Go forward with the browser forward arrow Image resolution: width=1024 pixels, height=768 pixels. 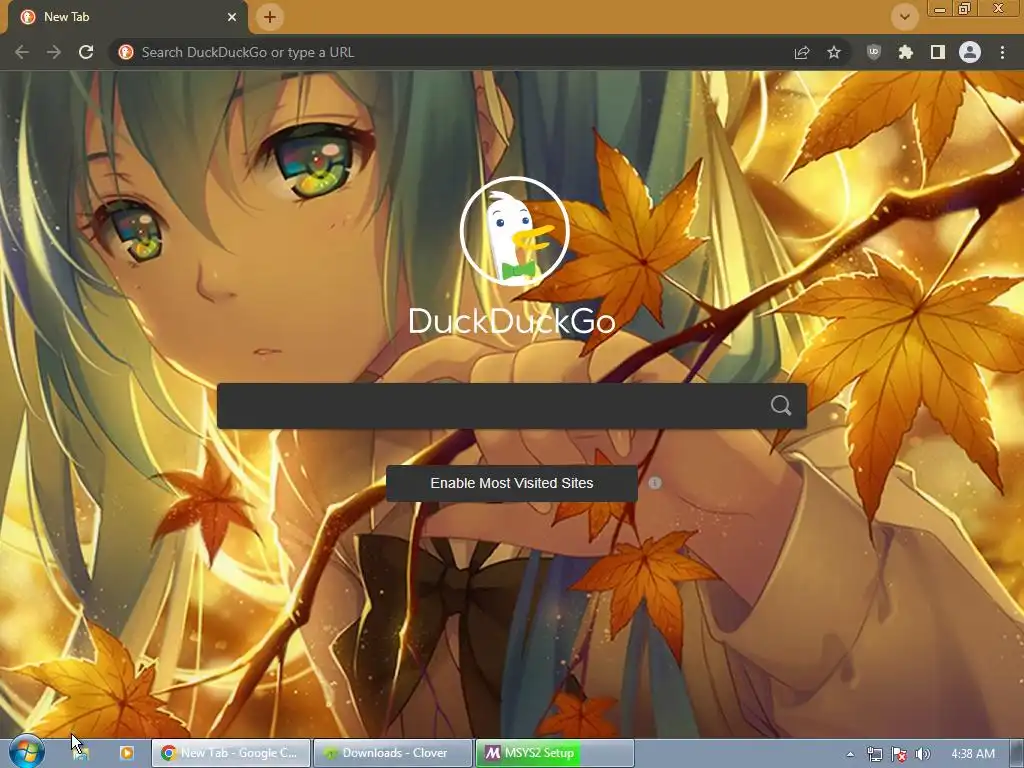[54, 52]
